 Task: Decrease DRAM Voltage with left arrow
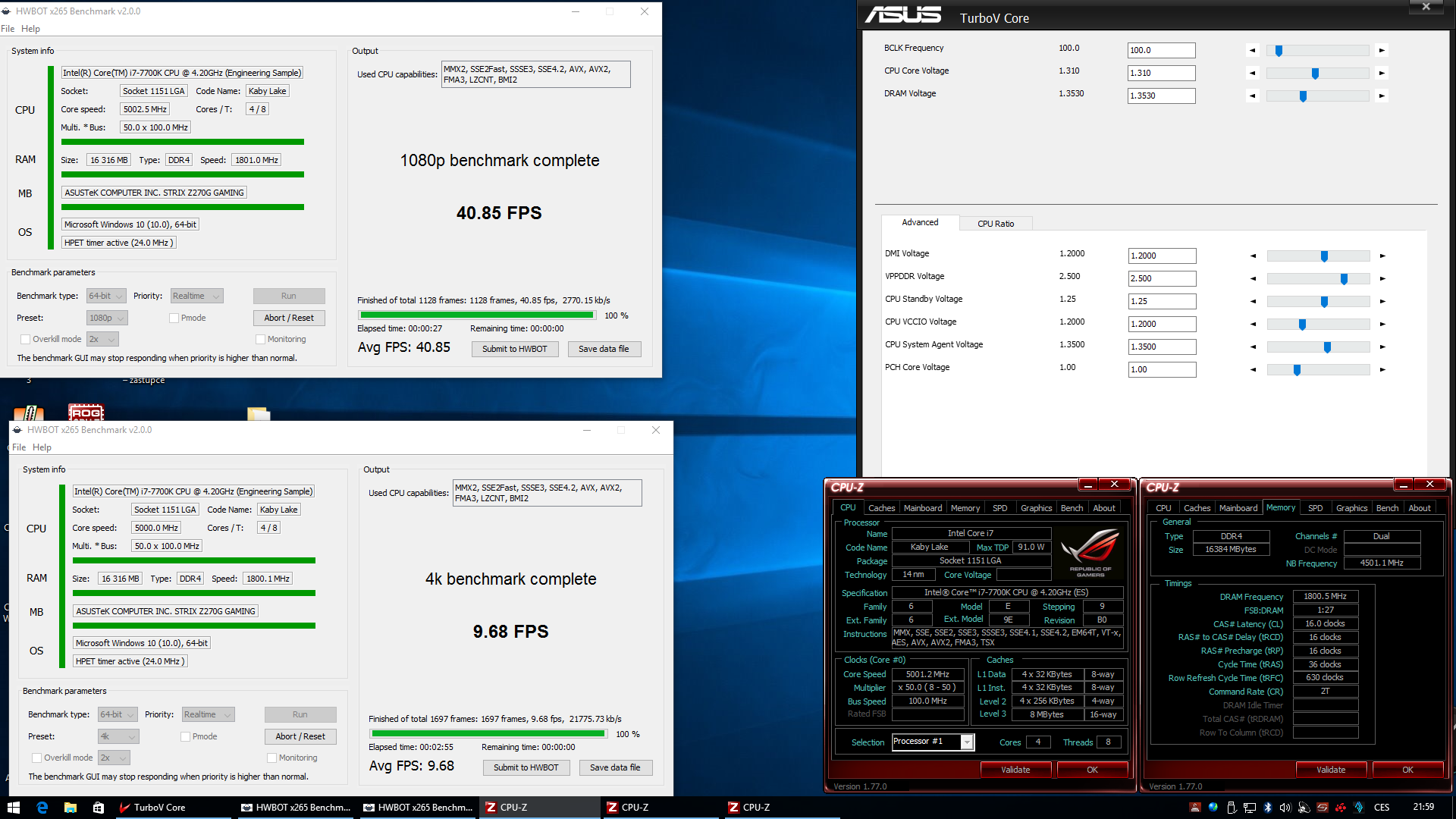click(x=1253, y=96)
